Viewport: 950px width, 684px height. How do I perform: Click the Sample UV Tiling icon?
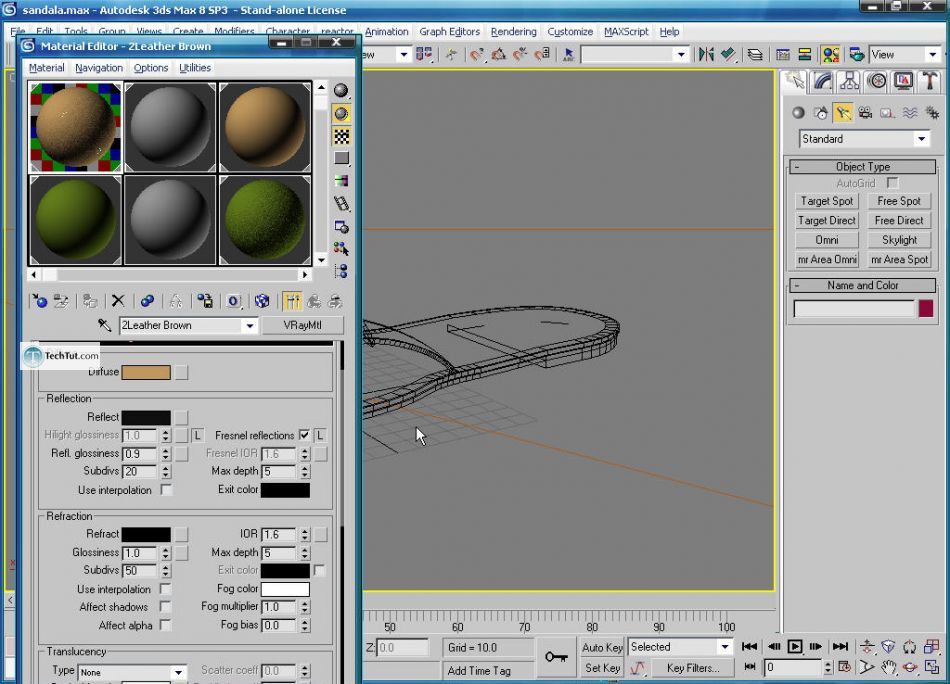341,159
